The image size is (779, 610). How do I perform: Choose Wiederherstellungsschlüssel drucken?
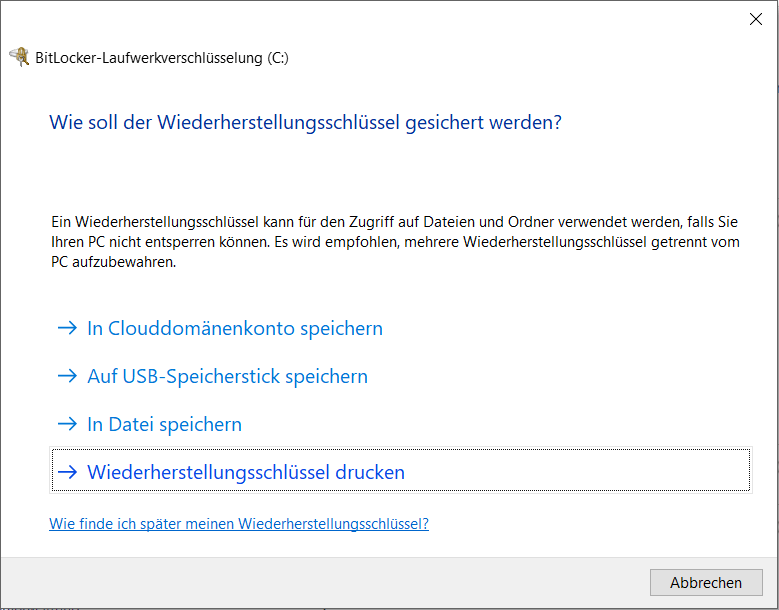[x=246, y=472]
